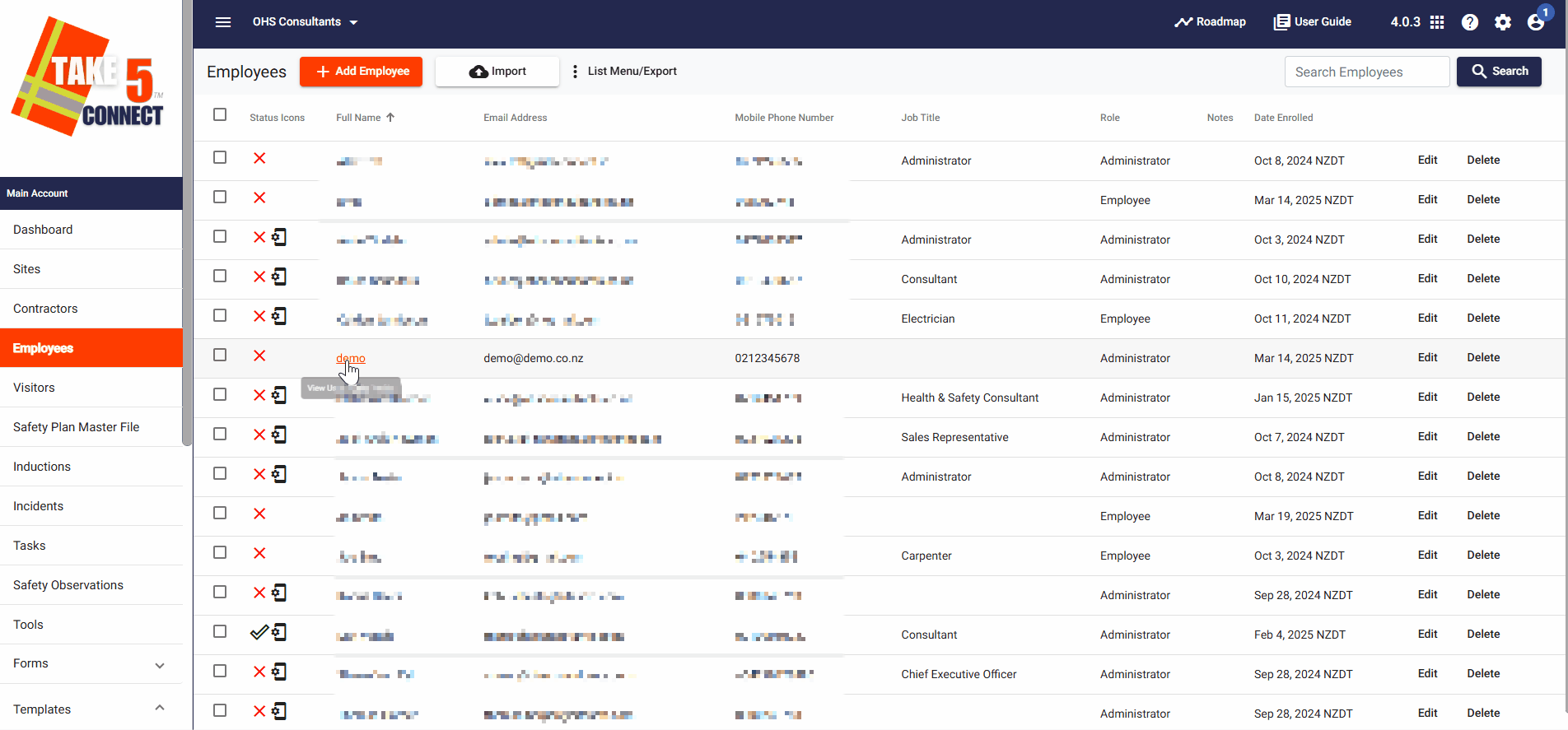This screenshot has height=730, width=1568.
Task: Click the red X in Mar 19, 2025 row
Action: [259, 514]
